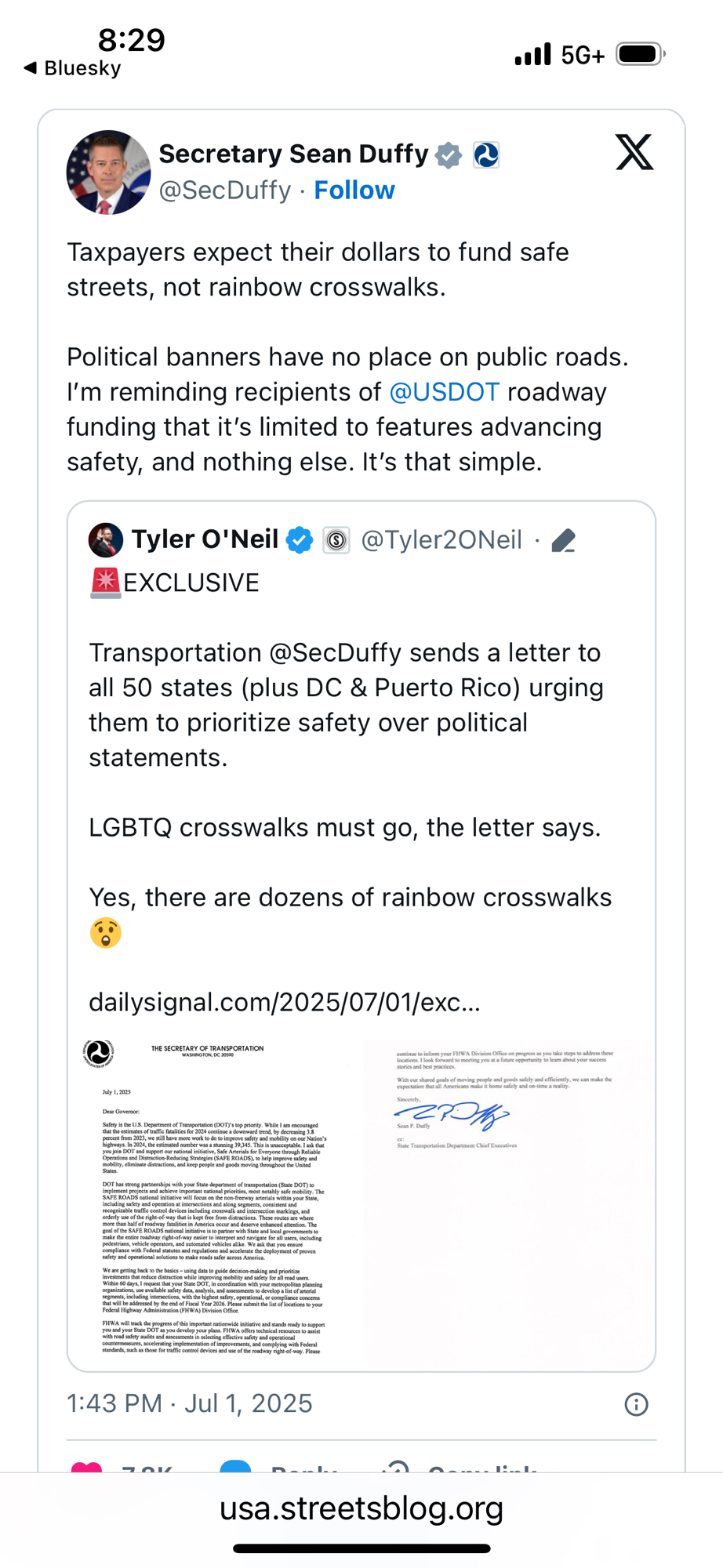Follow Secretary Sean Duffy
Screen dimensions: 723x1568
coord(354,191)
